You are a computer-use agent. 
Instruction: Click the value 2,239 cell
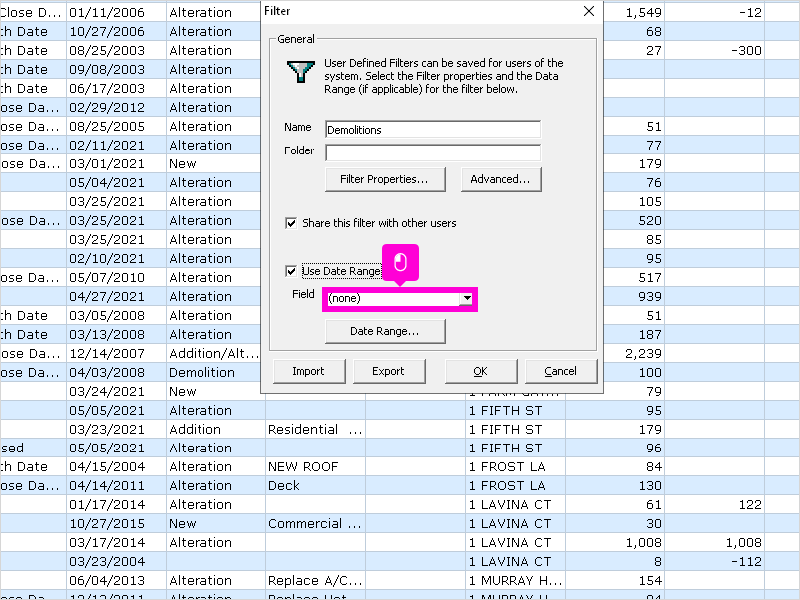(x=634, y=354)
